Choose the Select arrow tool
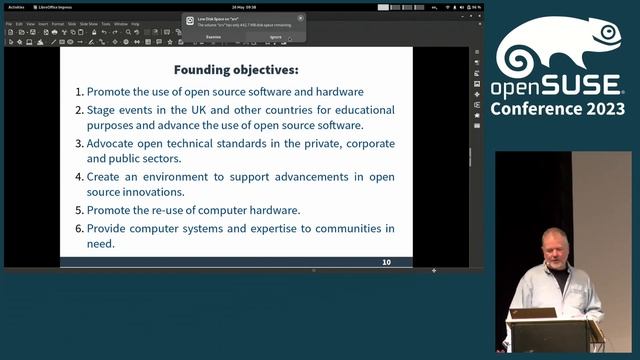This screenshot has height=360, width=640. coord(11,42)
